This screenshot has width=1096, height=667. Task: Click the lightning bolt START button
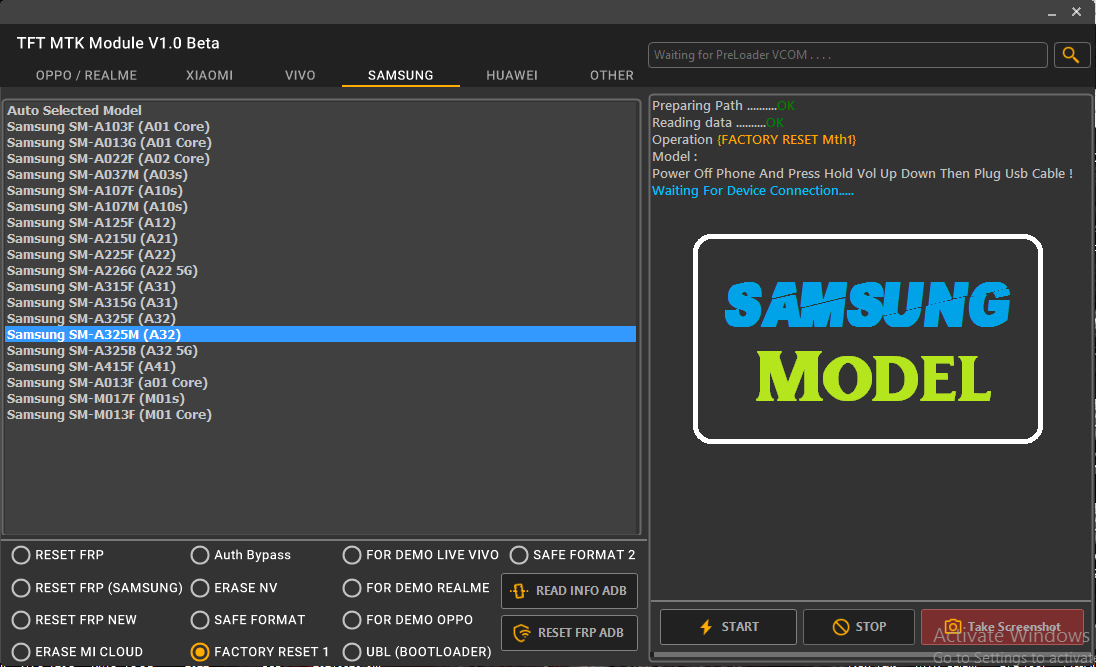pos(728,626)
